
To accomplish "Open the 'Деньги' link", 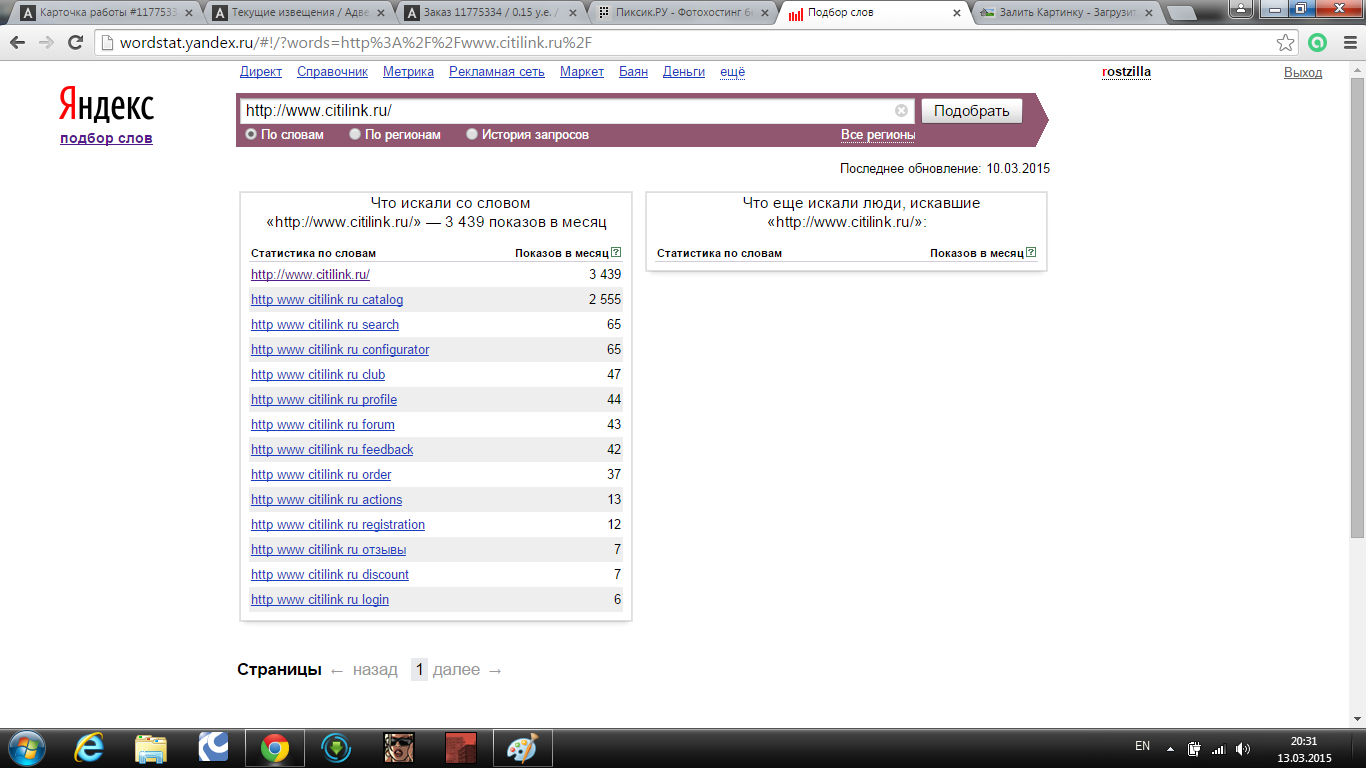I will [x=684, y=72].
